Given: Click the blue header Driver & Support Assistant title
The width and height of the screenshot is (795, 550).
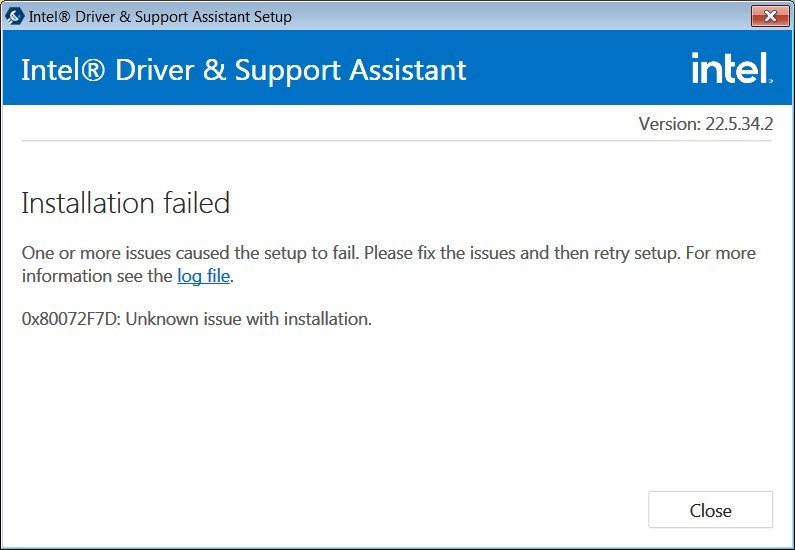Looking at the screenshot, I should tap(243, 69).
